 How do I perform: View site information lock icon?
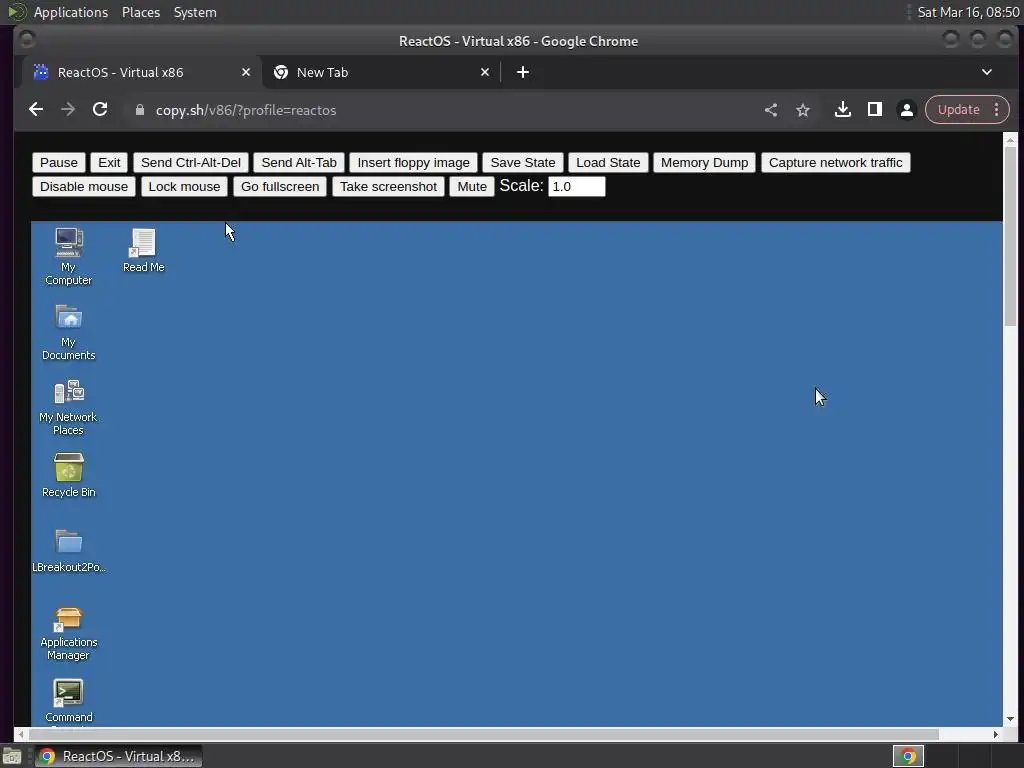[140, 110]
